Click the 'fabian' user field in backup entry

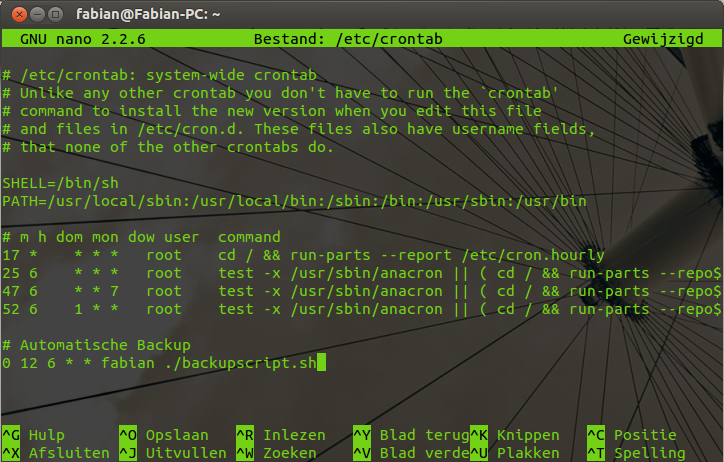tap(128, 363)
